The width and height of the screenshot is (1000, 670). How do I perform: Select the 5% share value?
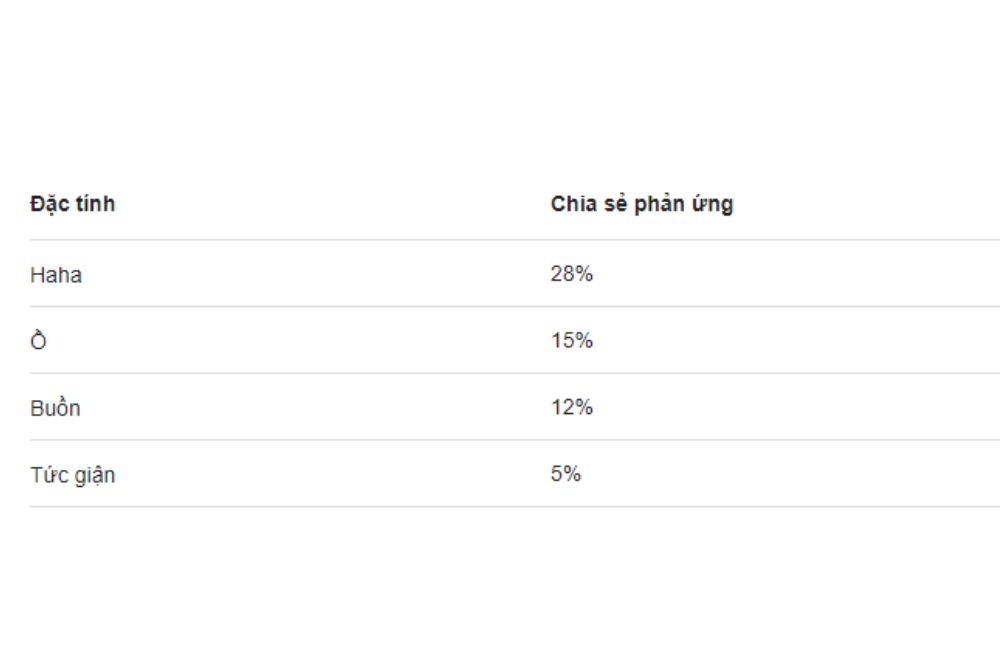click(565, 474)
